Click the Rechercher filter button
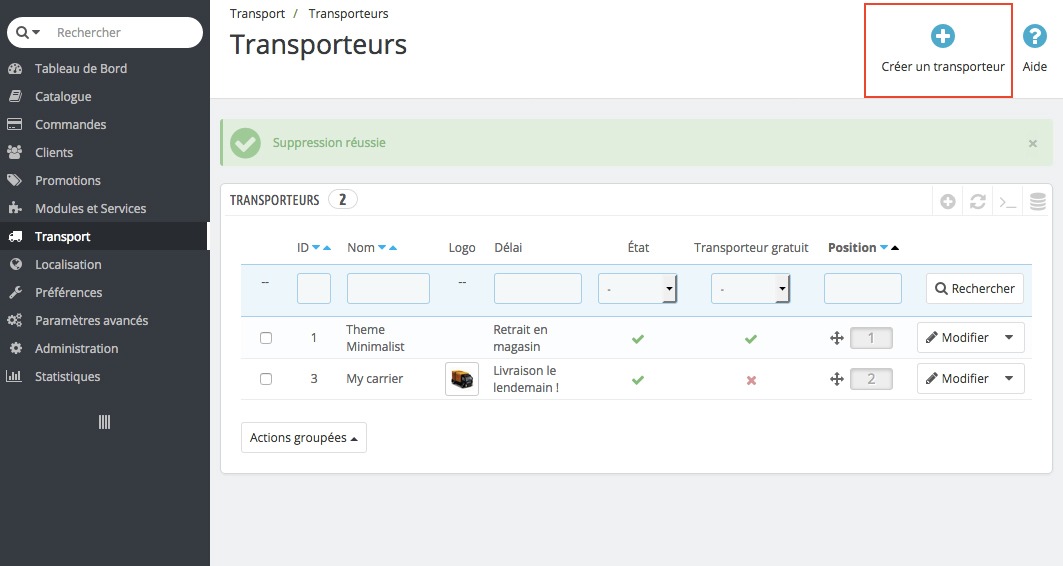The image size is (1063, 566). [x=974, y=289]
